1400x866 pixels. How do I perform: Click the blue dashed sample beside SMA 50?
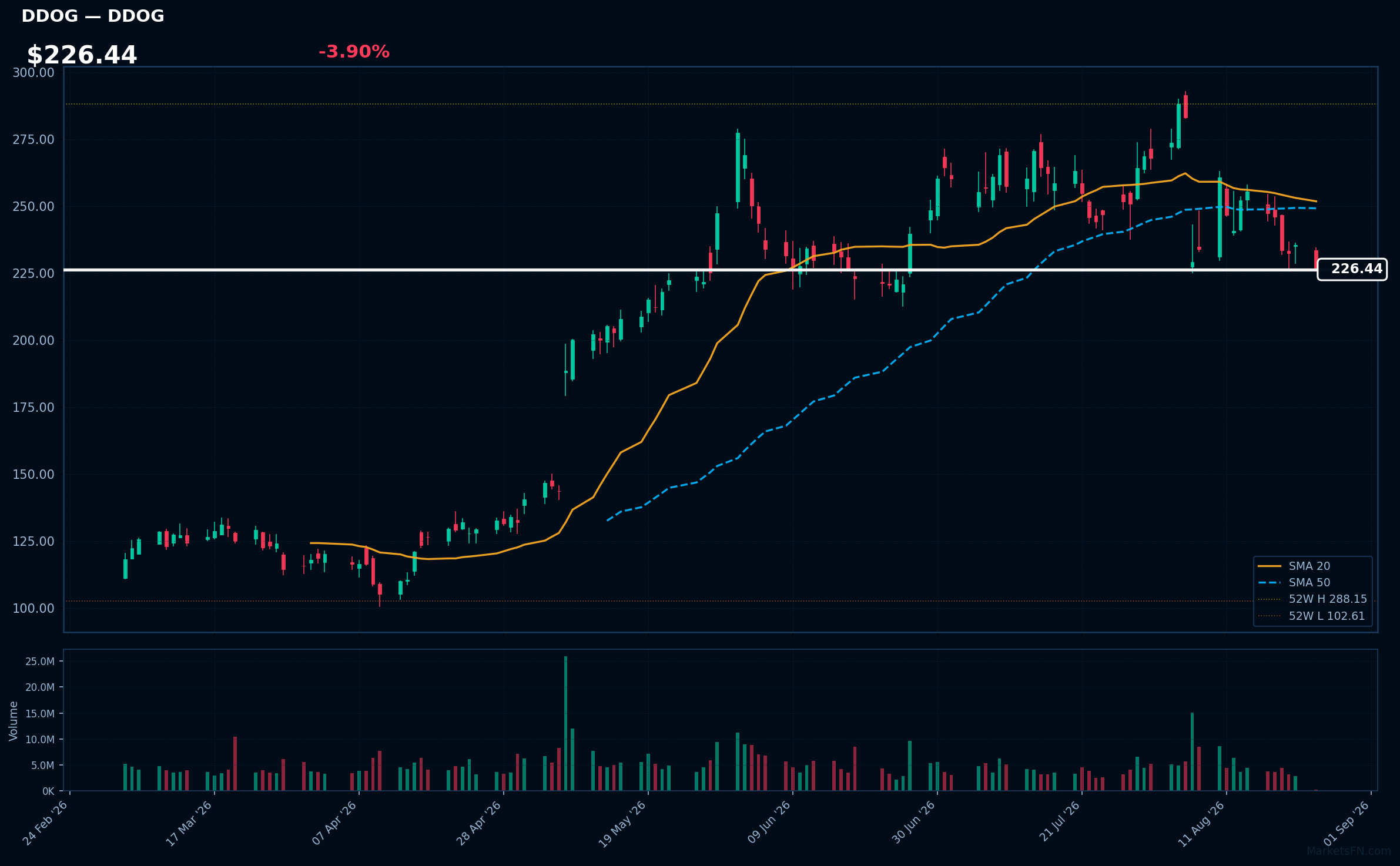click(1270, 582)
